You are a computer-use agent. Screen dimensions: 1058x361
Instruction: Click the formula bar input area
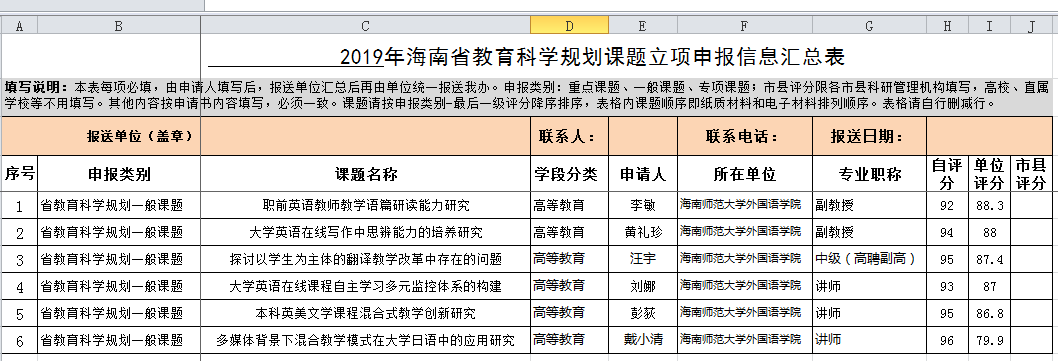coord(630,5)
